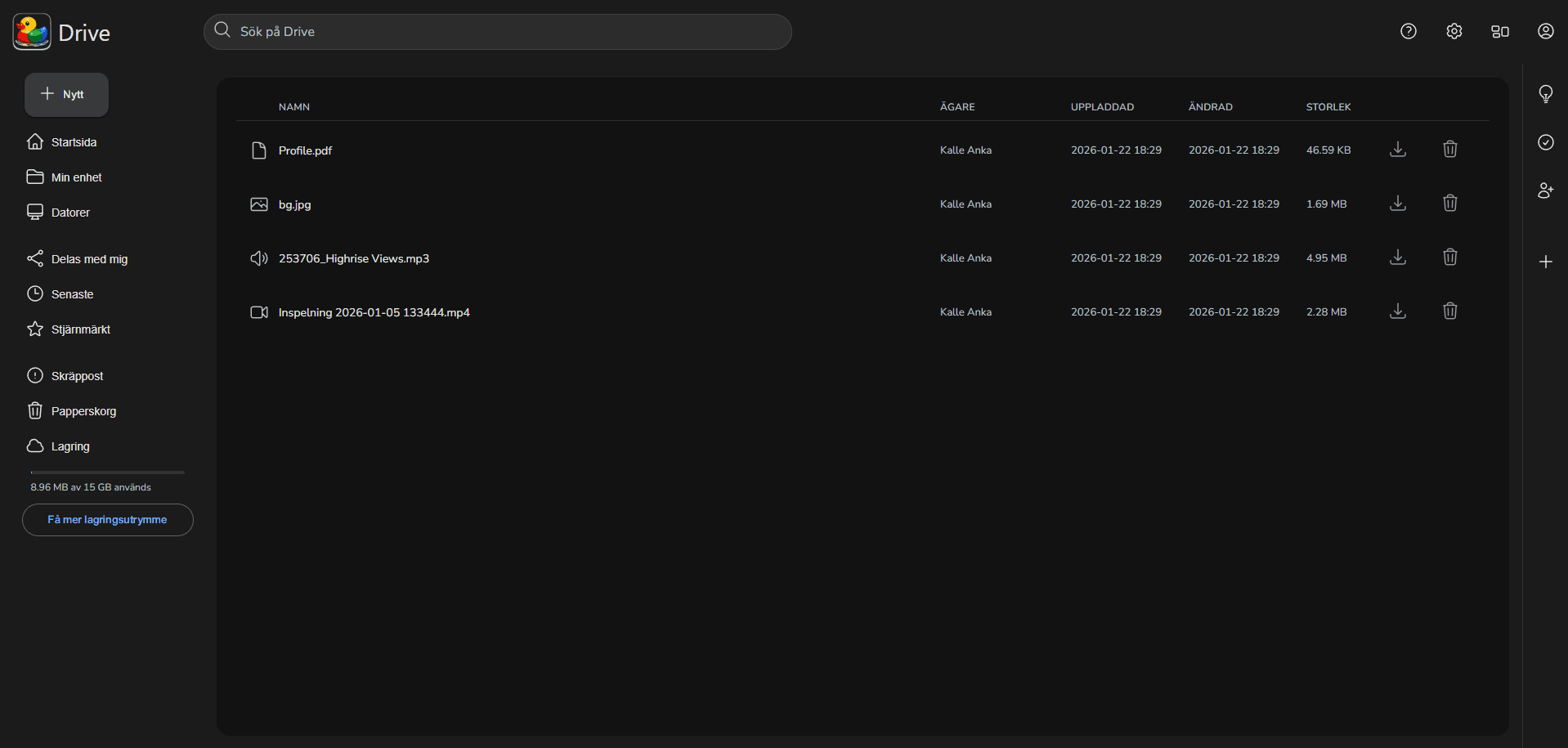Image resolution: width=1568 pixels, height=748 pixels.
Task: Click Få mer lagringsutrymme link
Action: click(x=107, y=520)
